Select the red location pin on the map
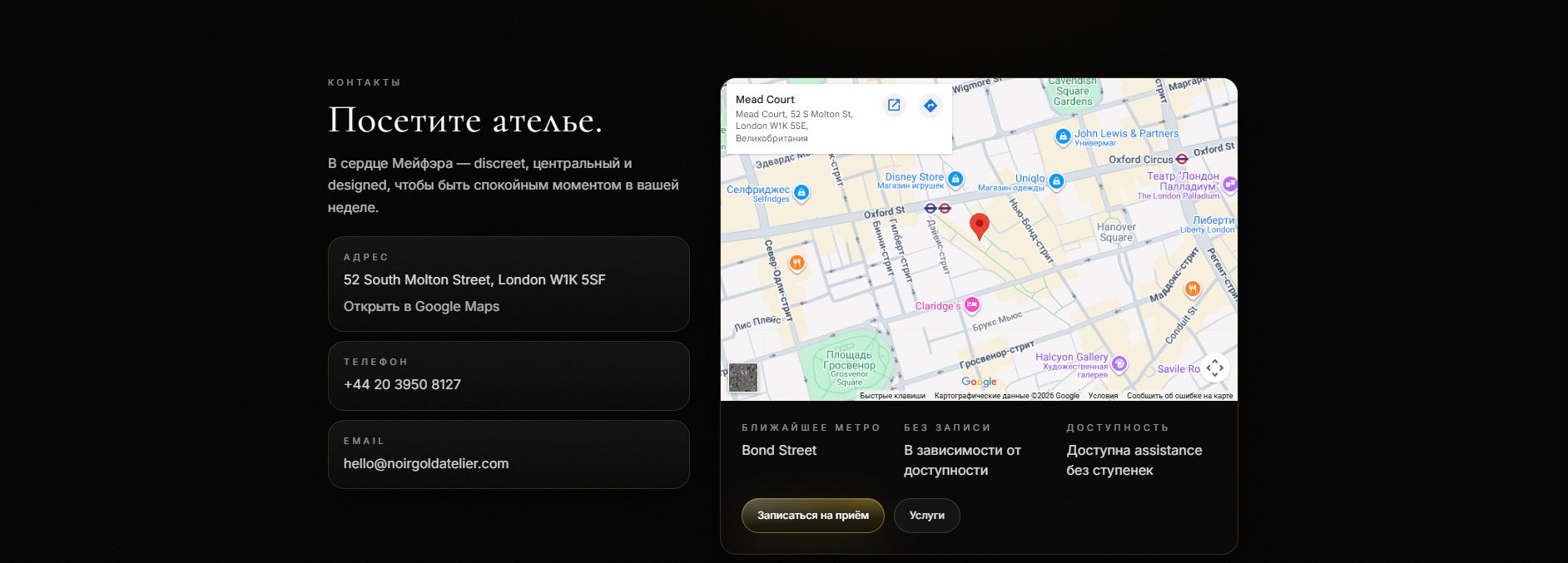Image resolution: width=1568 pixels, height=563 pixels. point(980,226)
